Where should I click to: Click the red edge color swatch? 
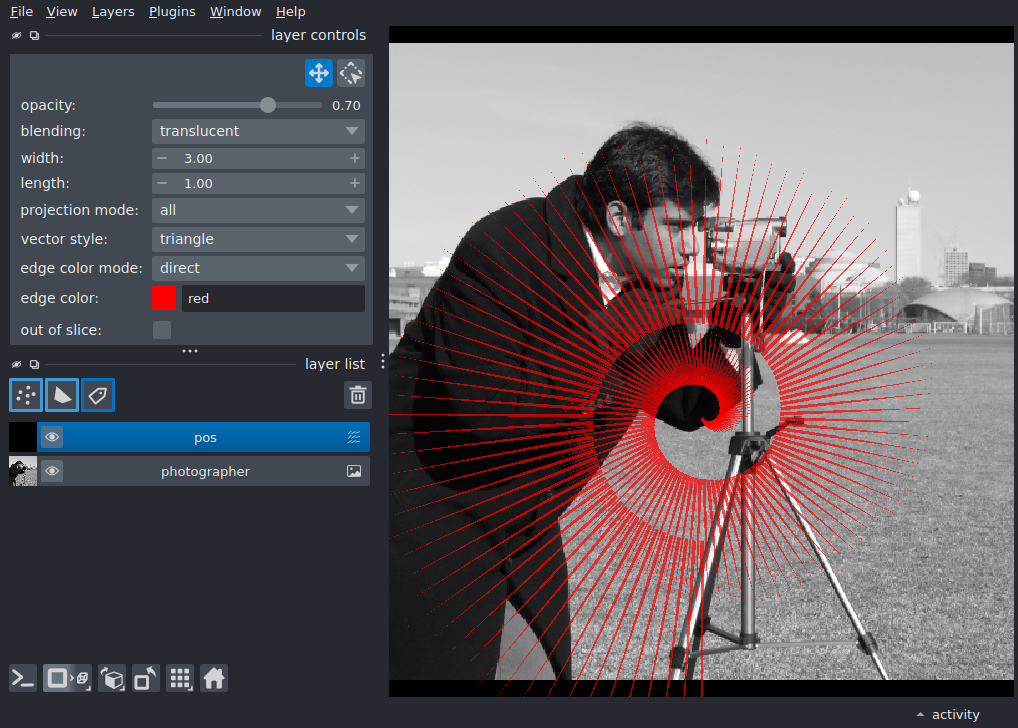[x=164, y=298]
